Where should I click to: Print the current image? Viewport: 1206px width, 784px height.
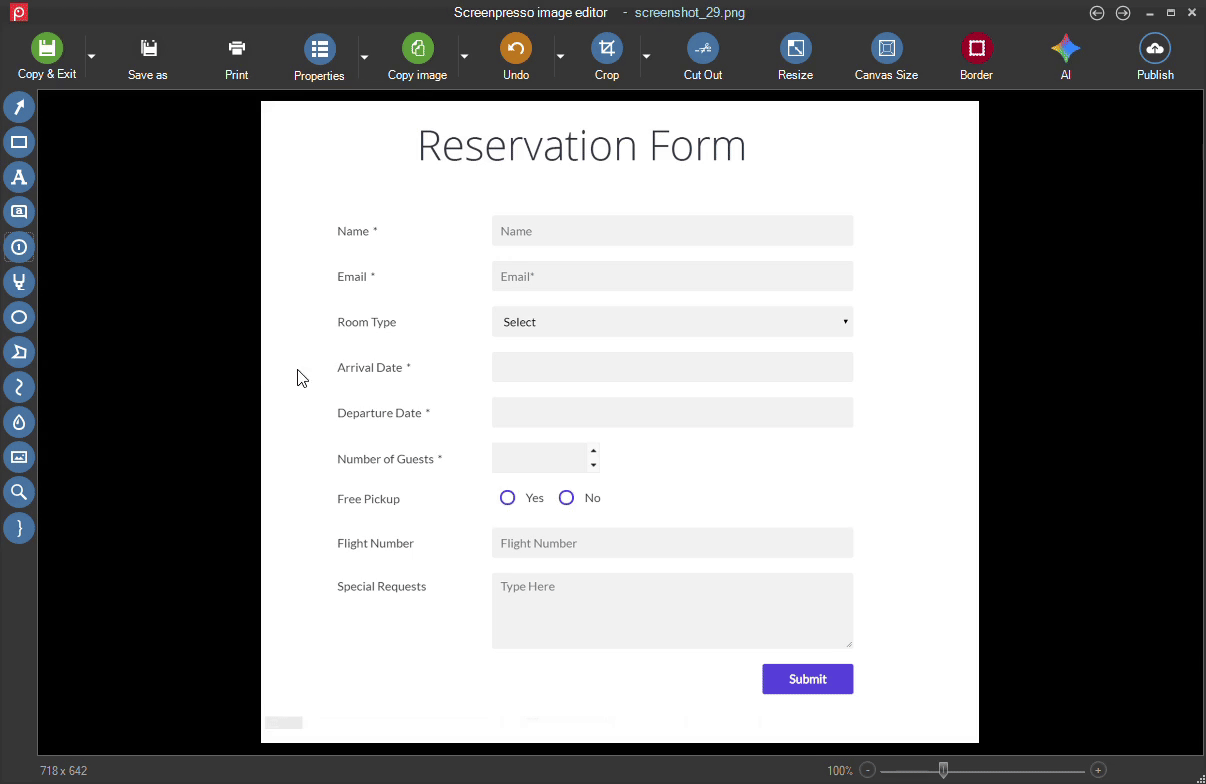(x=237, y=57)
